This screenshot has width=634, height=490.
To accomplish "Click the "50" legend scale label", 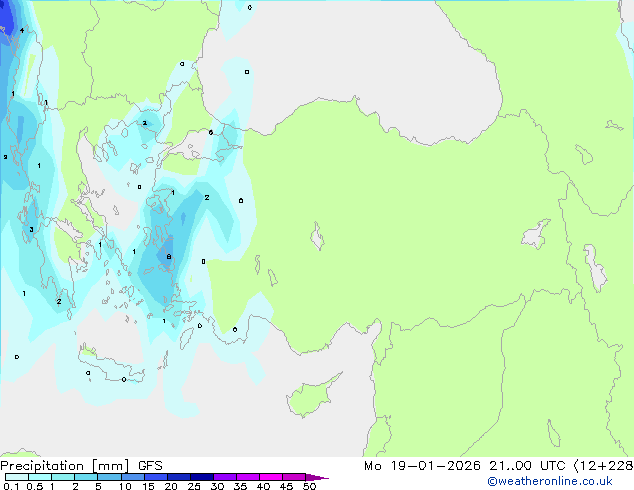I will pos(309,486).
